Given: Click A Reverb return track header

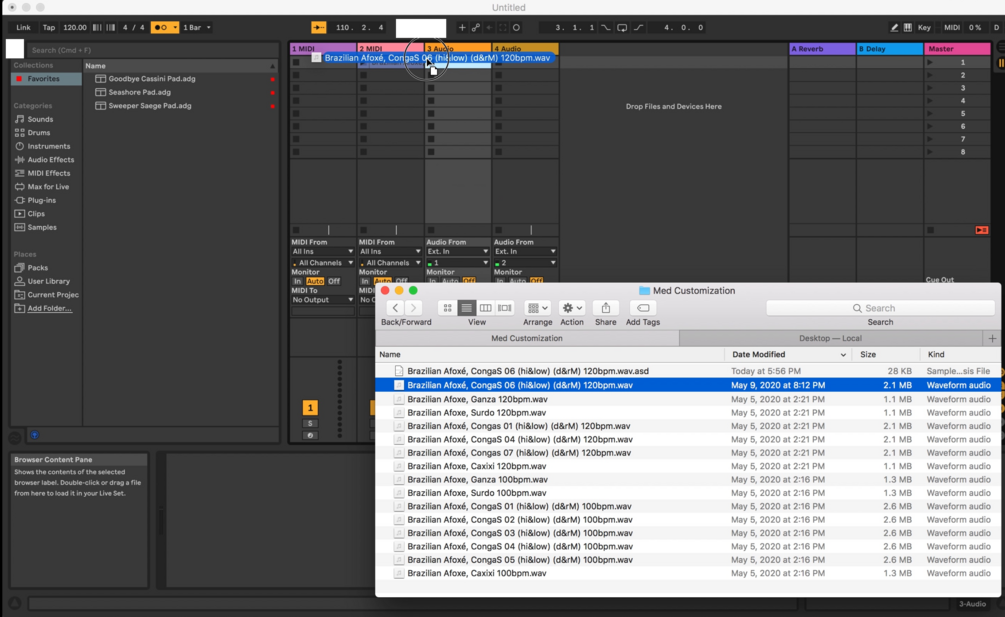Looking at the screenshot, I should 822,49.
